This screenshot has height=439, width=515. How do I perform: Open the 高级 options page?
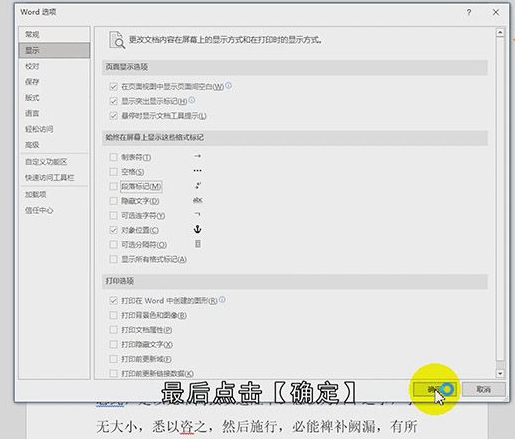(54, 145)
